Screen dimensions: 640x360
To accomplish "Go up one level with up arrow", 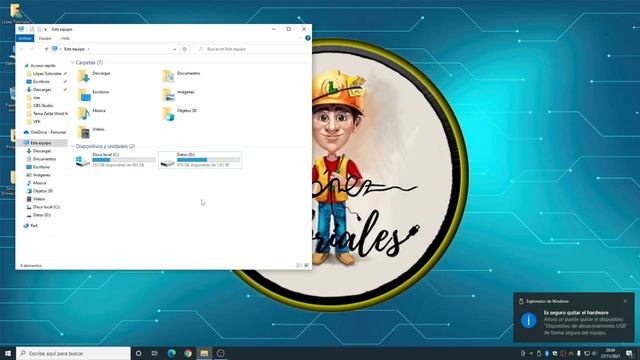I will [x=47, y=49].
